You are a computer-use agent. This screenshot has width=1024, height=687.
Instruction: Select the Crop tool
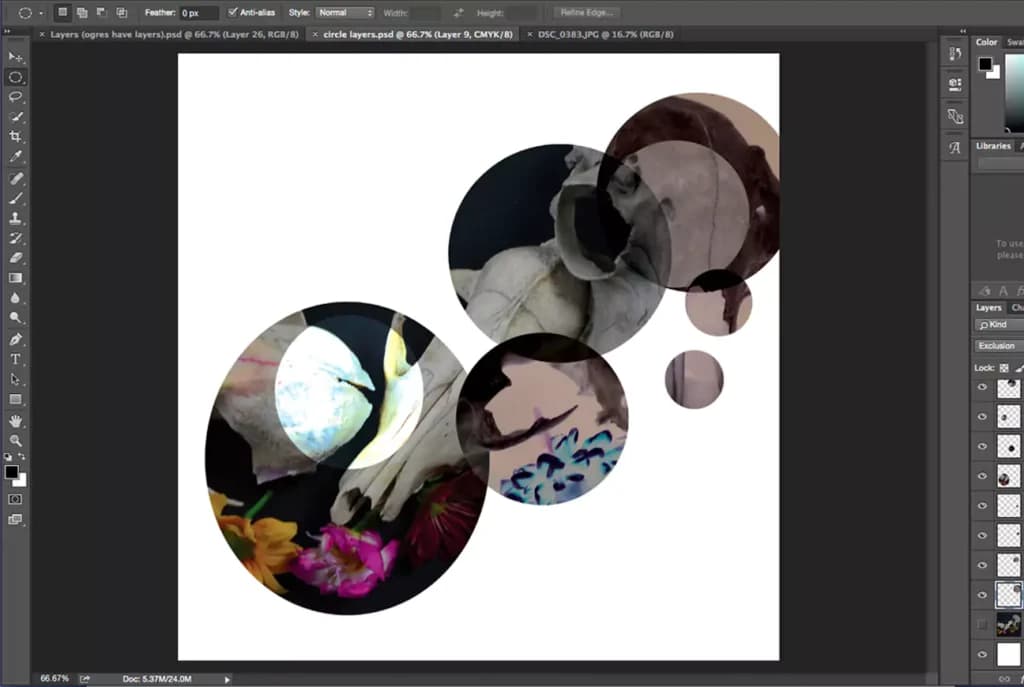[x=16, y=136]
